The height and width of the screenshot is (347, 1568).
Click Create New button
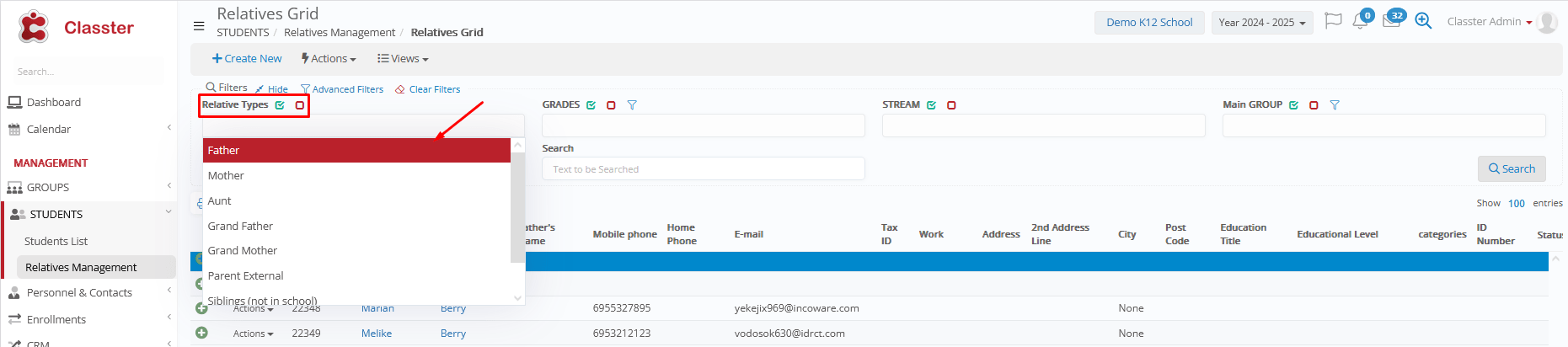(247, 59)
